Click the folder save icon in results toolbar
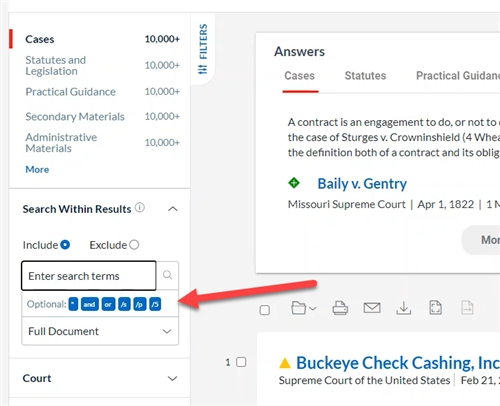Viewport: 500px width, 406px height. pos(303,308)
